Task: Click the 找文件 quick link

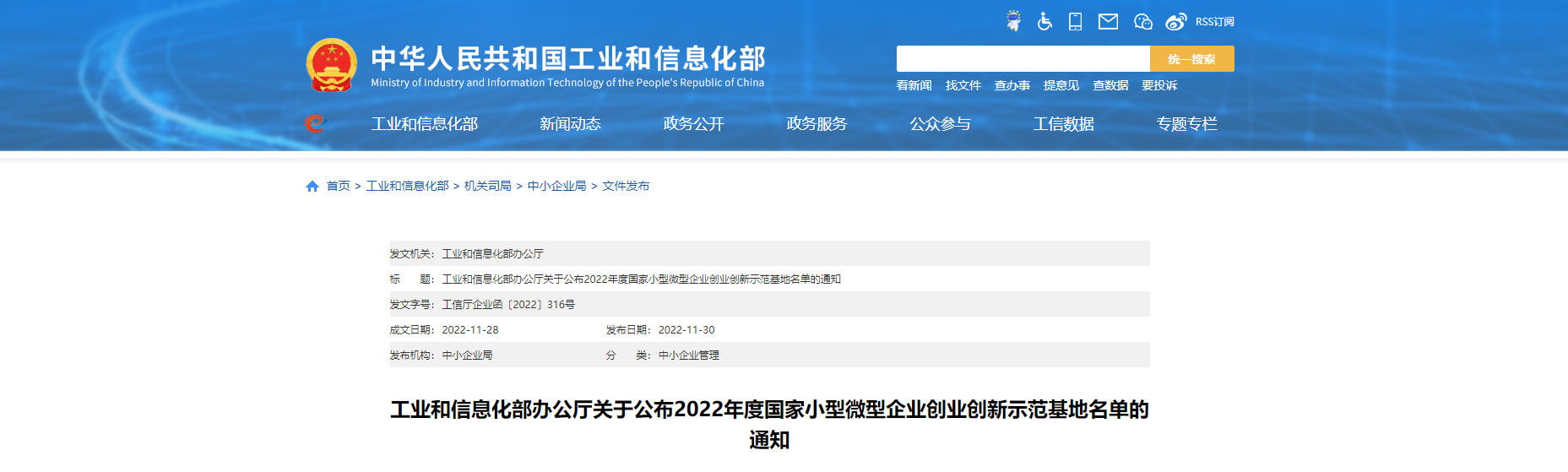Action: (x=963, y=85)
